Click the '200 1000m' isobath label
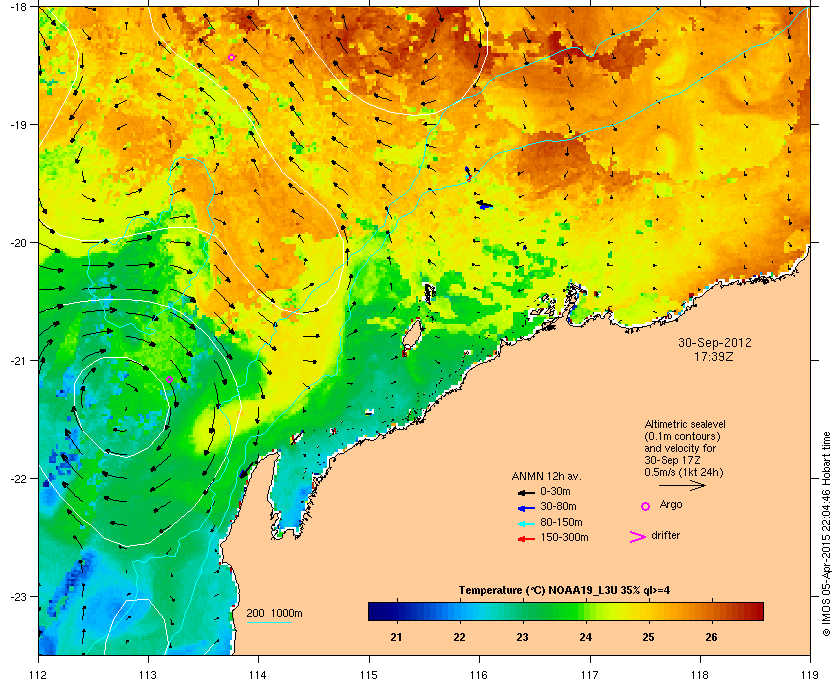This screenshot has width=840, height=680. pyautogui.click(x=274, y=613)
